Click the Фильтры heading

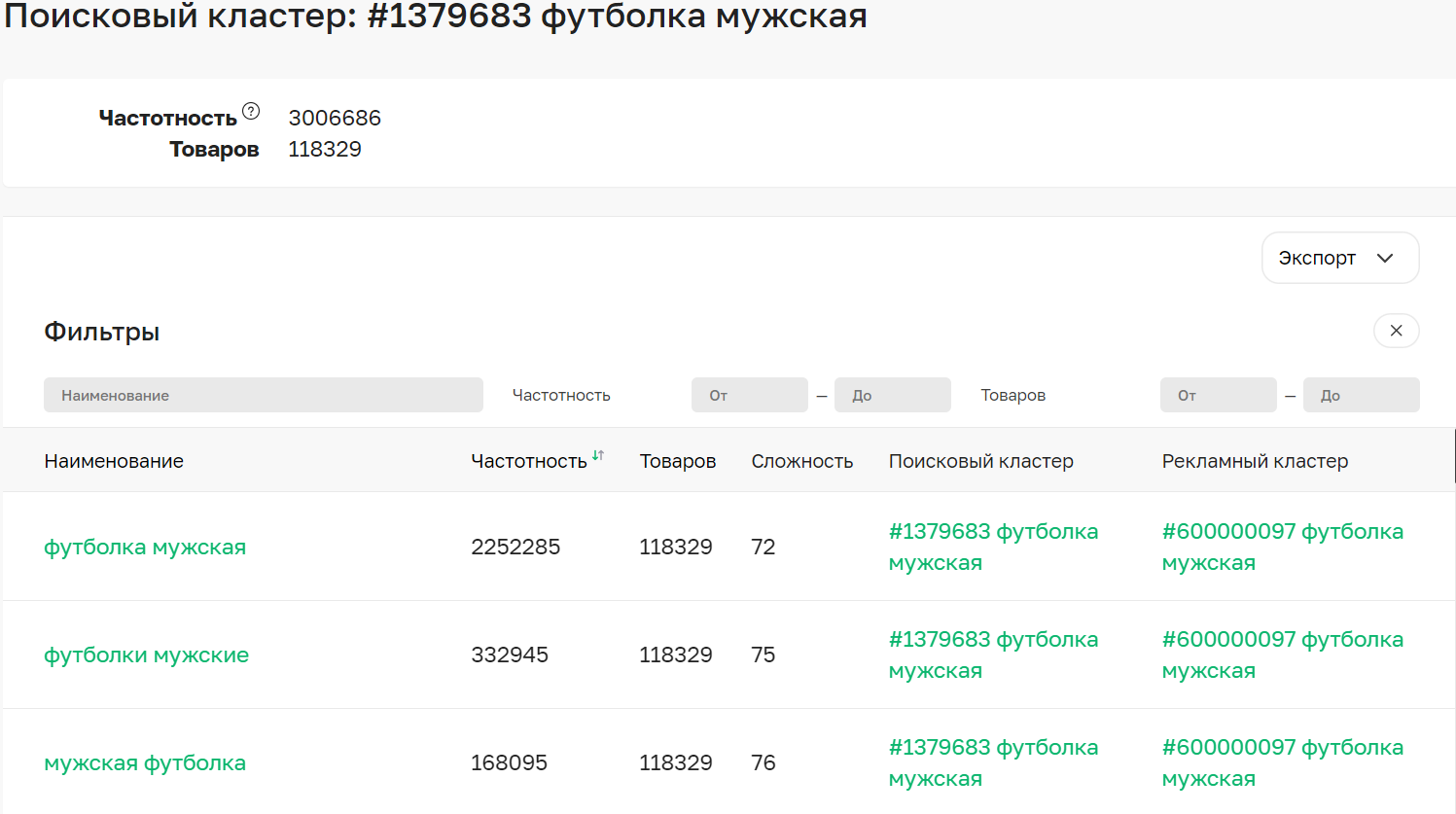(x=102, y=332)
